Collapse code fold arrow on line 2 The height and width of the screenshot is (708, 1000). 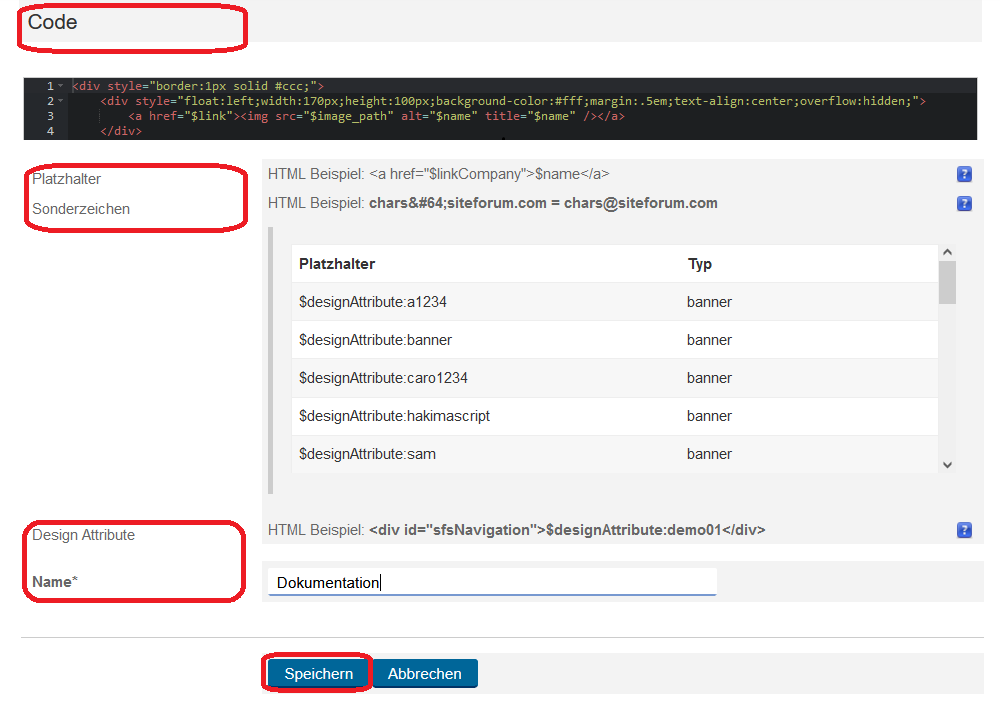click(61, 101)
